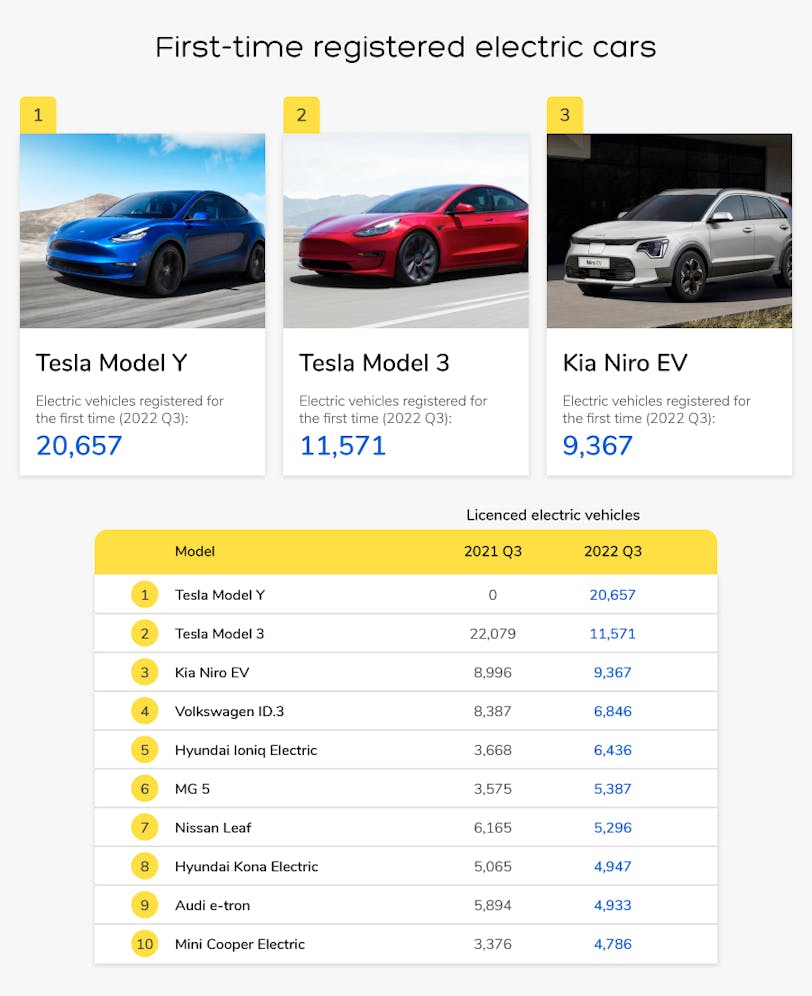812x996 pixels.
Task: Click the First-time registered electric cars heading
Action: (x=406, y=47)
